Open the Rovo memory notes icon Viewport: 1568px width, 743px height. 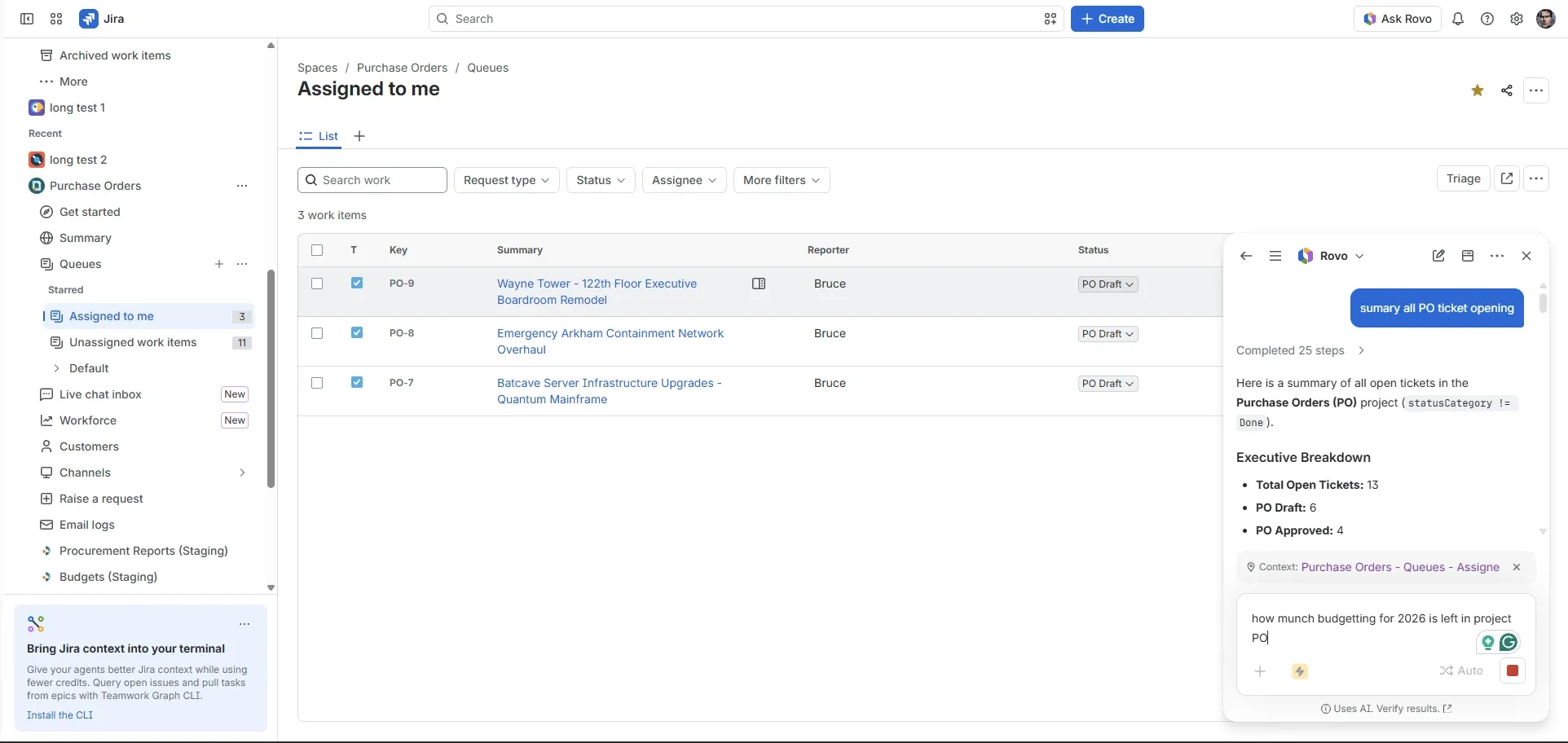1468,256
